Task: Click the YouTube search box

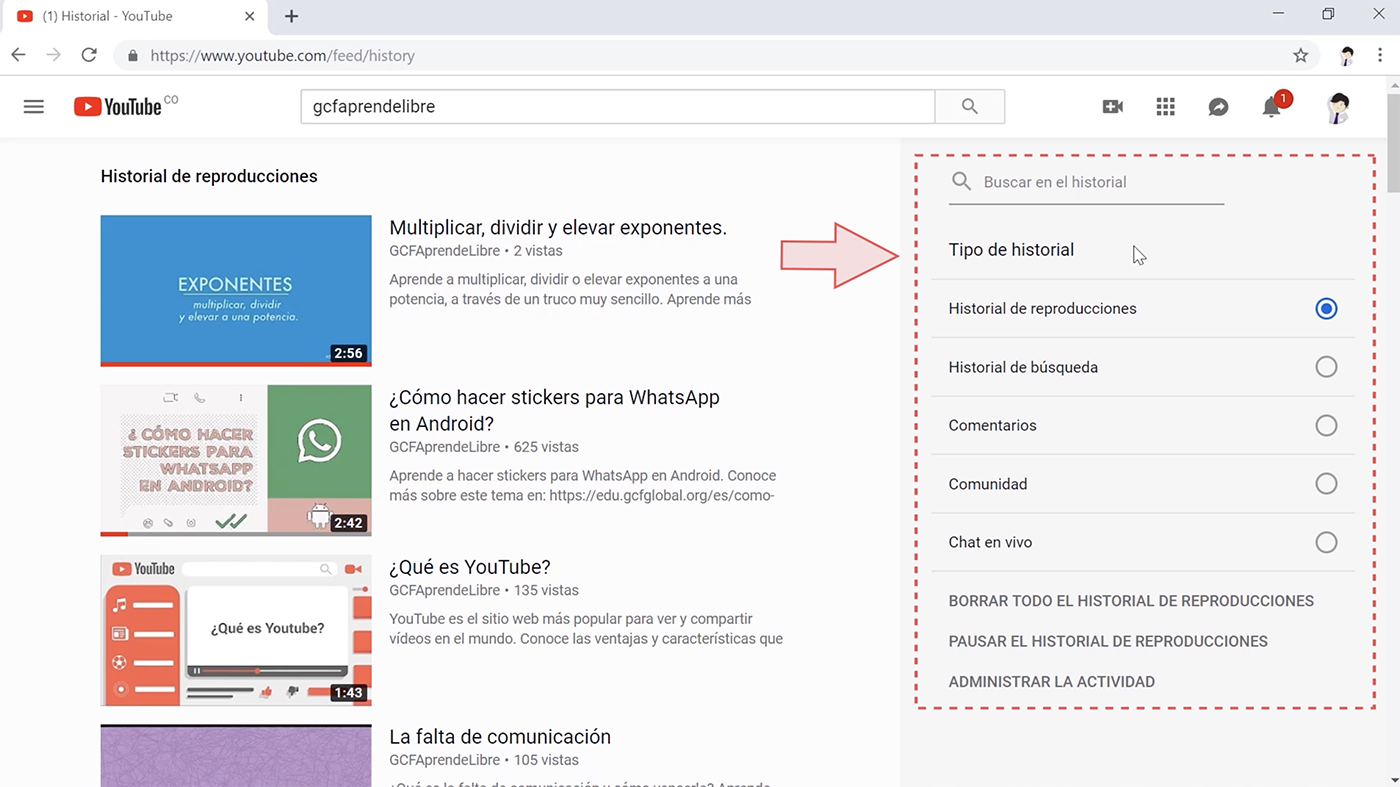Action: (618, 106)
